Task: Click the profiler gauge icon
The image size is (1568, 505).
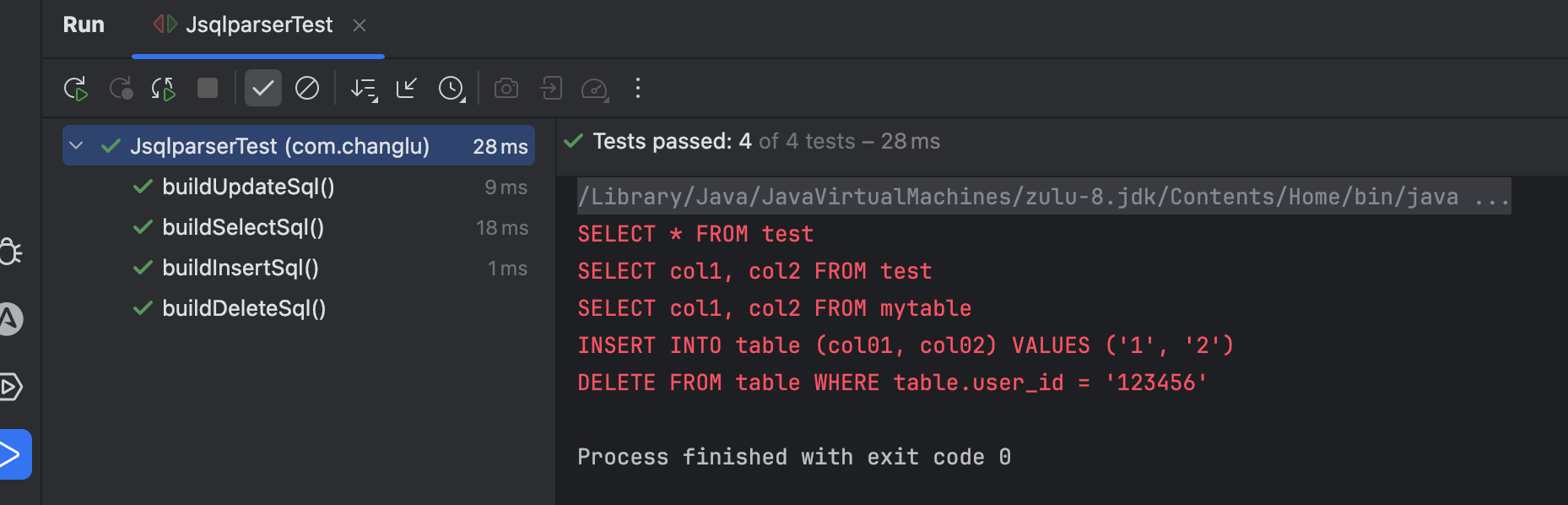Action: click(x=595, y=89)
